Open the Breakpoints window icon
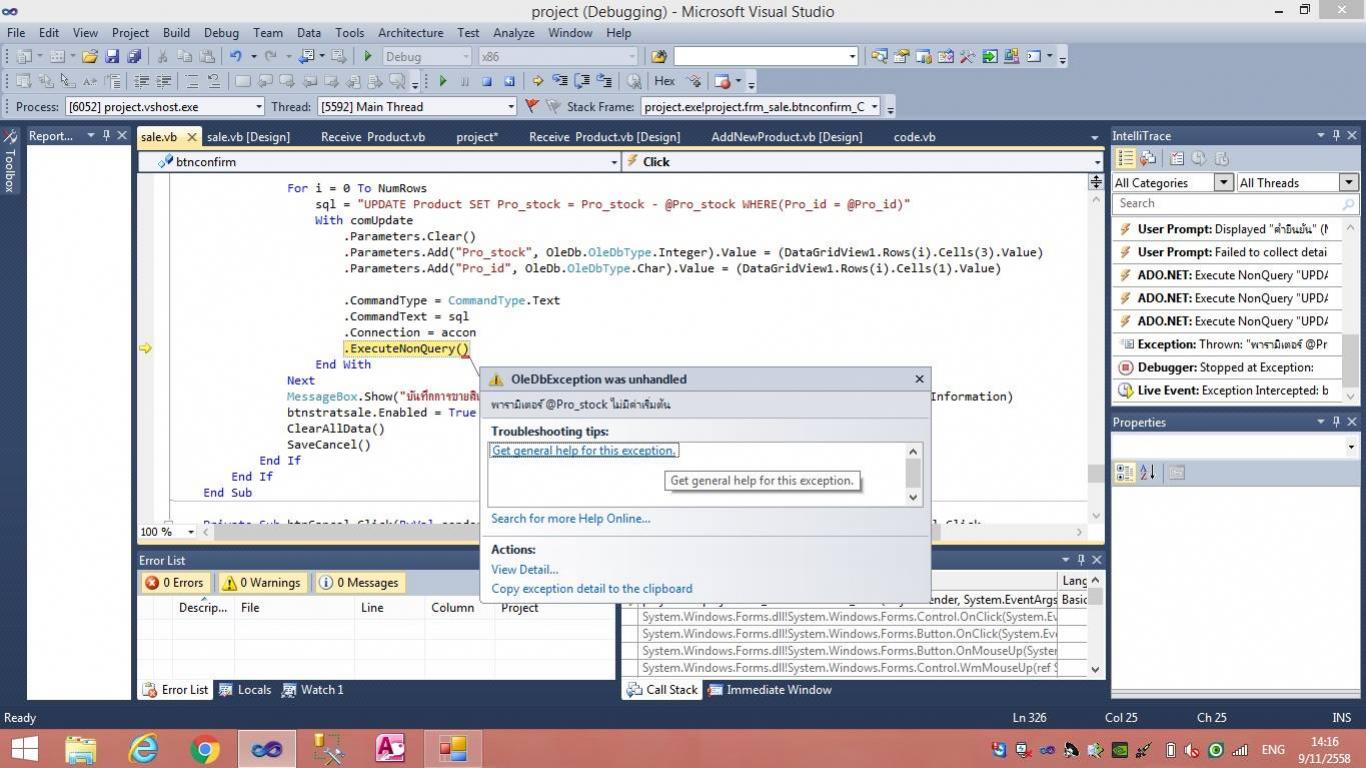The image size is (1366, 768). point(722,82)
